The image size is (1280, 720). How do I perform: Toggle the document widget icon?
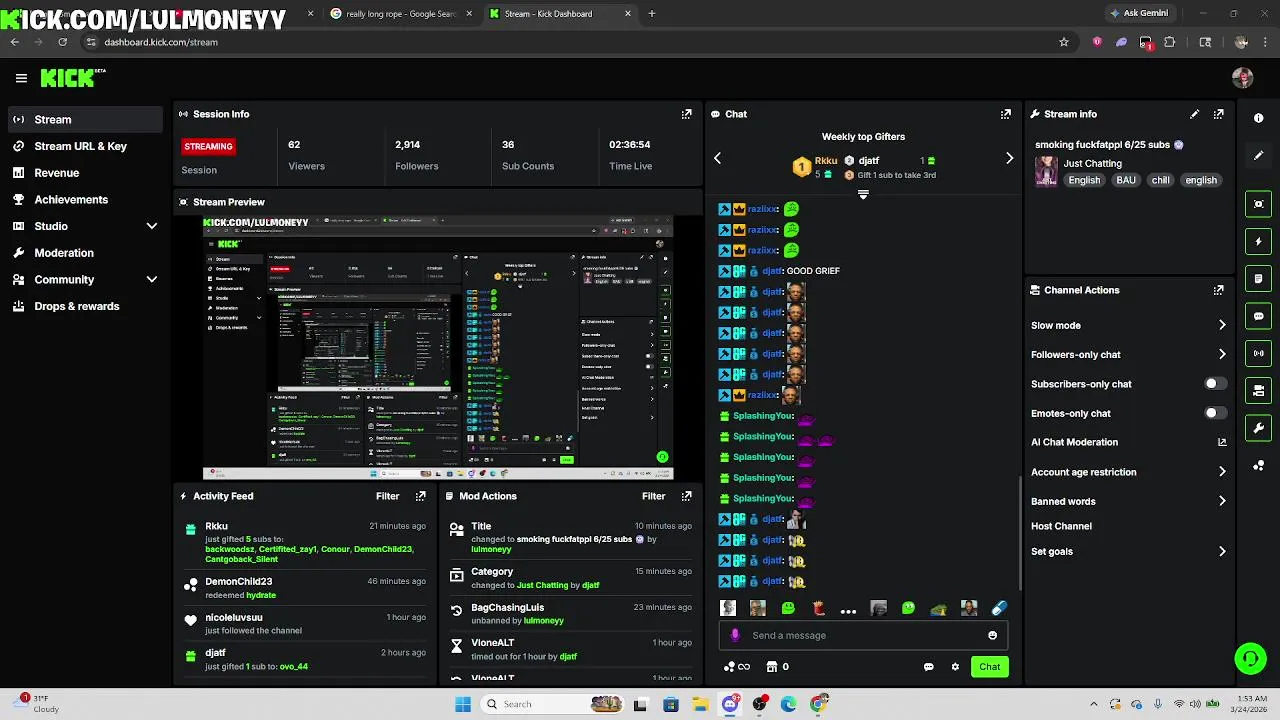1258,279
